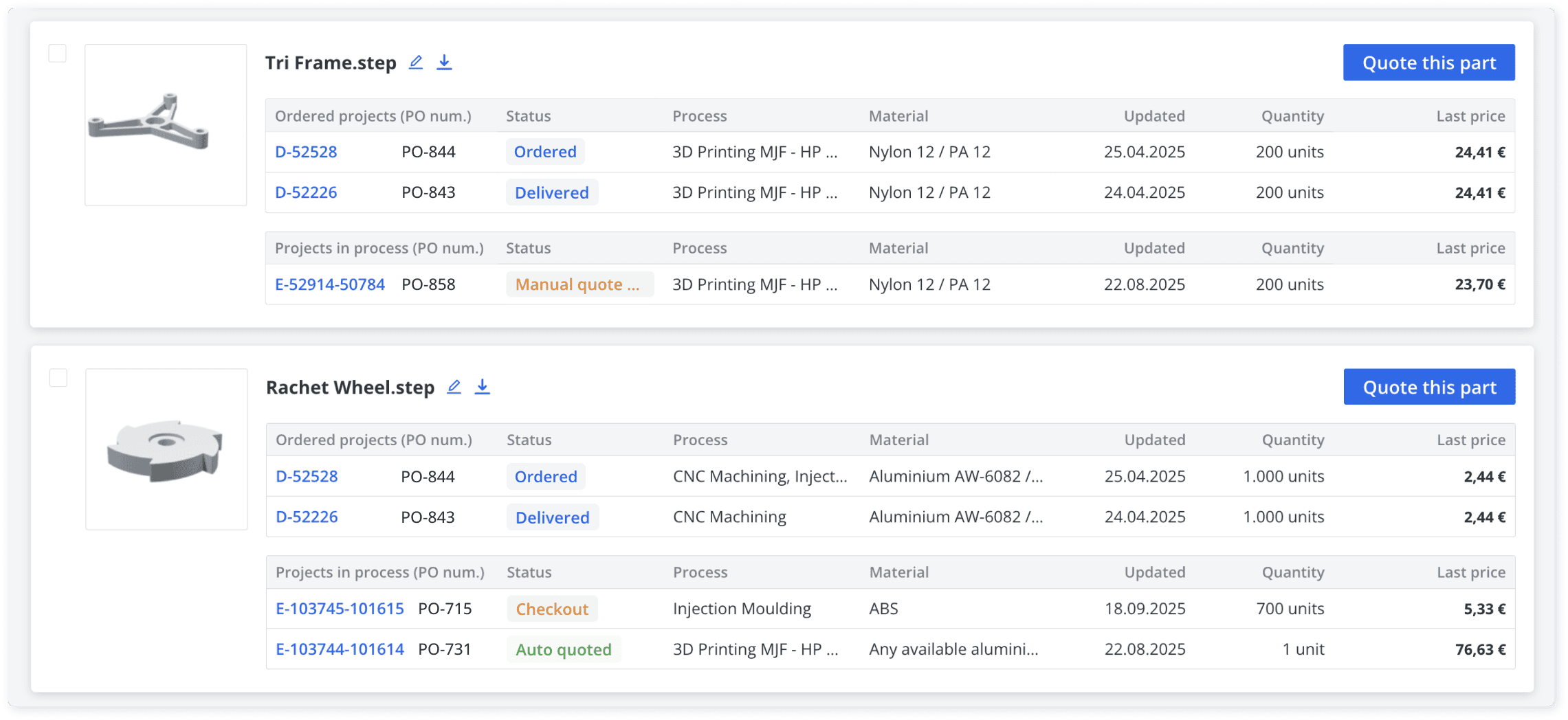
Task: Rename Rachet Wheel.step using its pencil icon
Action: (454, 387)
